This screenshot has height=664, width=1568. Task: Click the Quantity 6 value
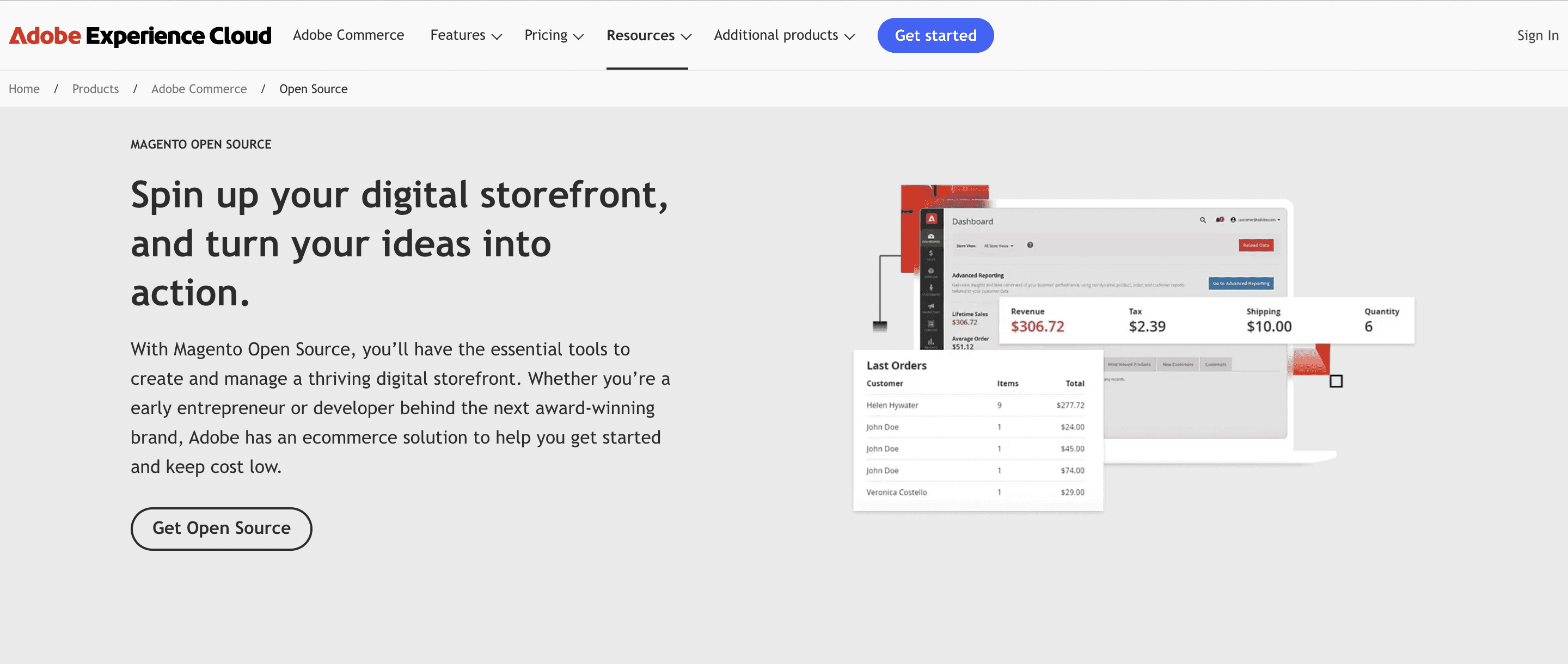pyautogui.click(x=1368, y=326)
